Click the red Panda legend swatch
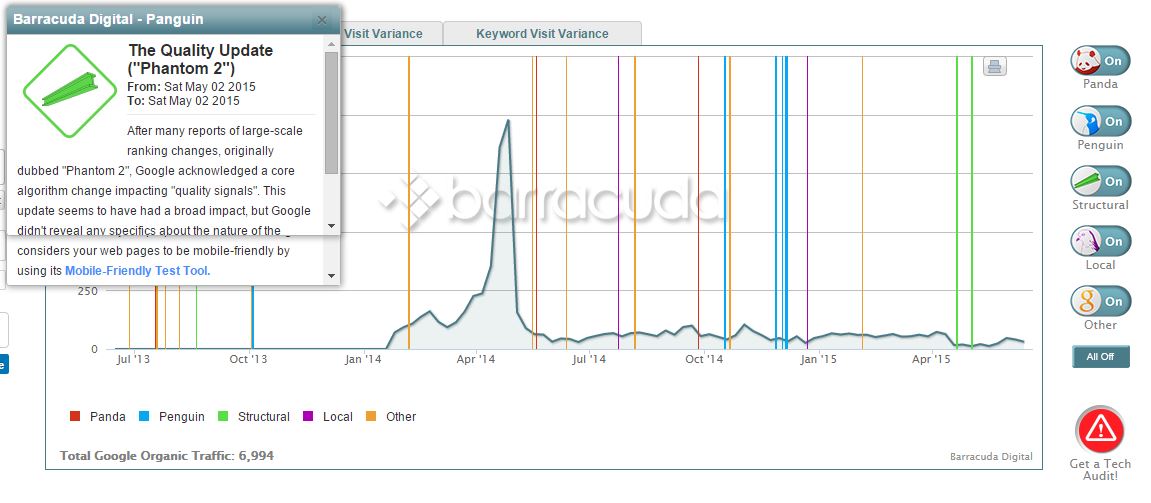Viewport: 1151px width, 503px height. click(x=75, y=416)
